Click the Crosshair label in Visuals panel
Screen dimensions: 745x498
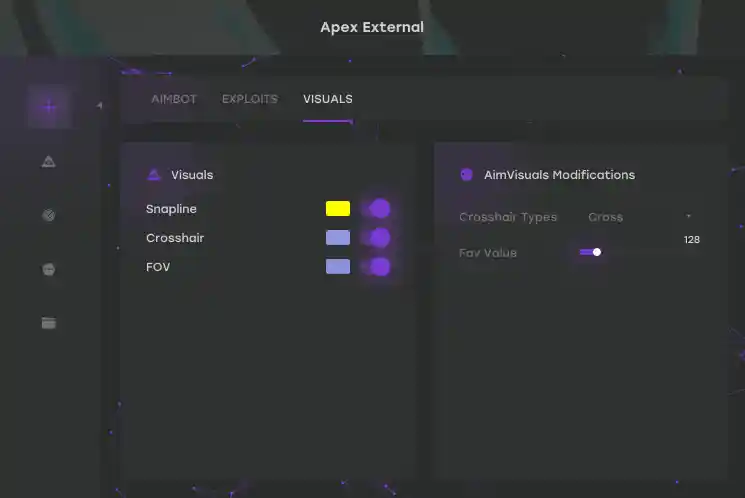(175, 238)
